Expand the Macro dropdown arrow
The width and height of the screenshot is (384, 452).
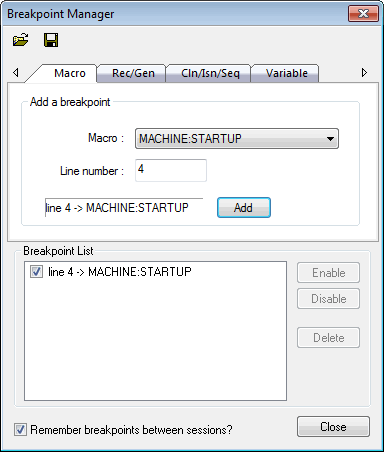[x=330, y=139]
